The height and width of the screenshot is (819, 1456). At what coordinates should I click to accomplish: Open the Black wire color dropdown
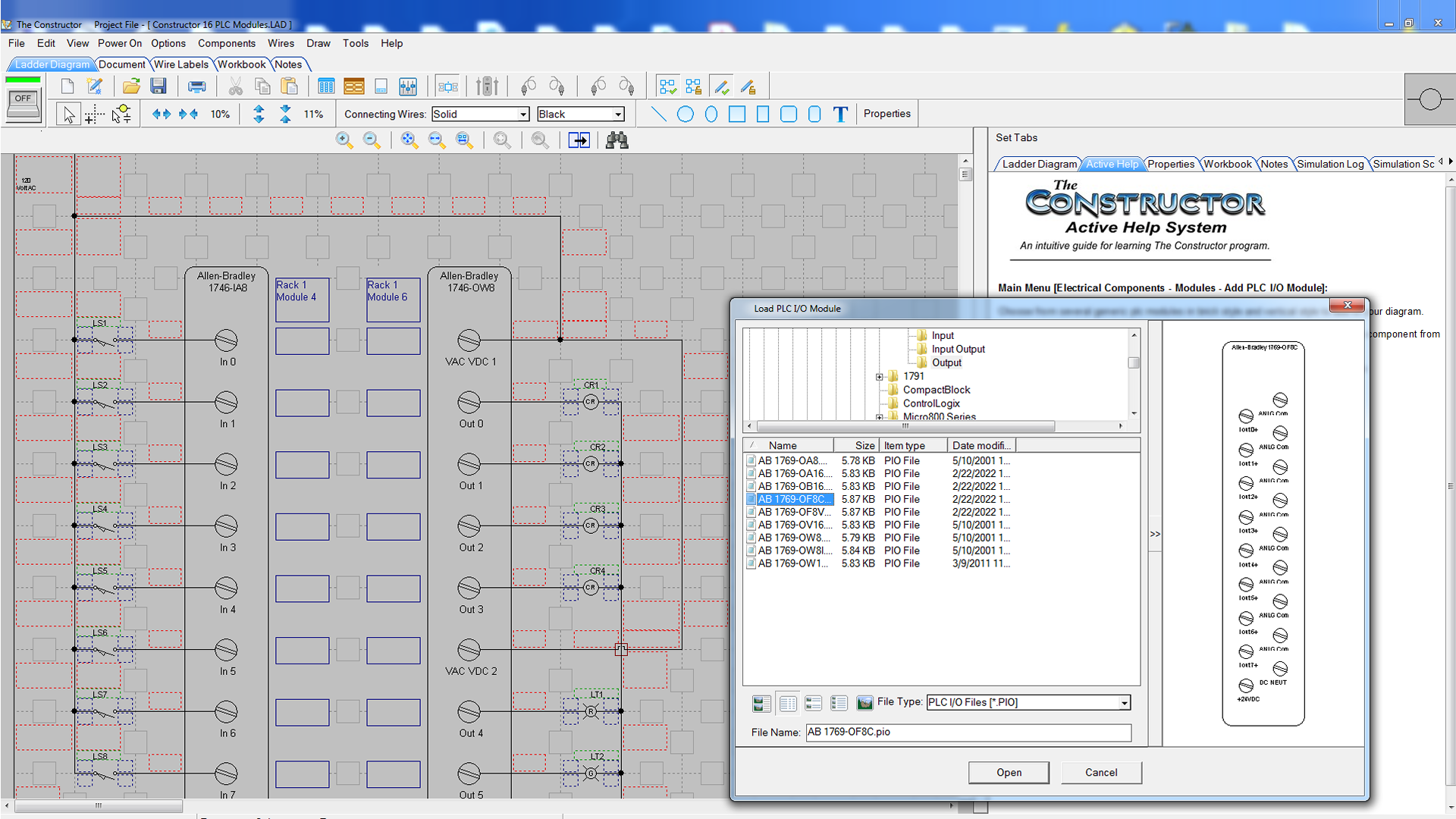pos(618,115)
